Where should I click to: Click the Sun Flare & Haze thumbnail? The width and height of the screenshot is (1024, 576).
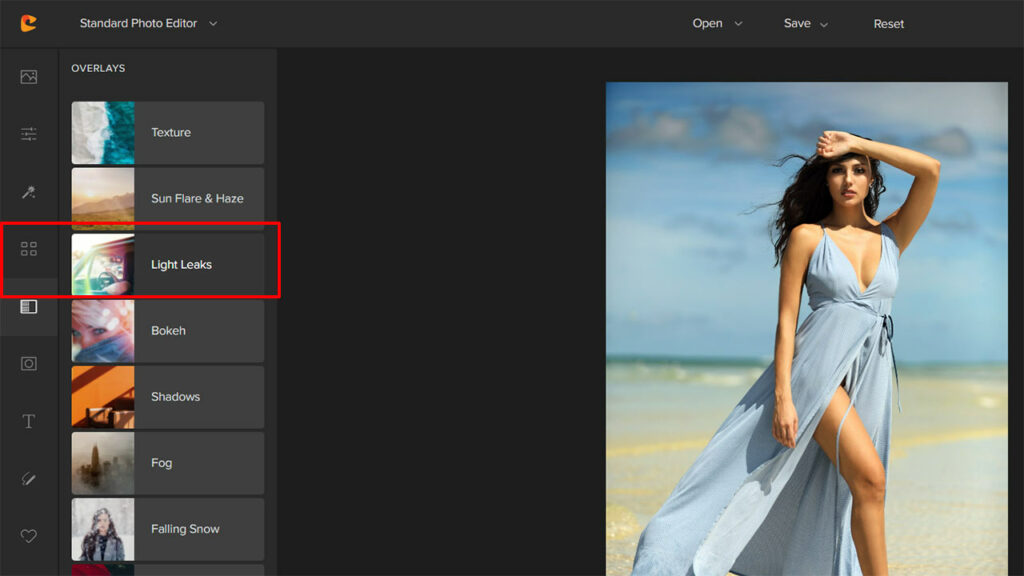[103, 199]
